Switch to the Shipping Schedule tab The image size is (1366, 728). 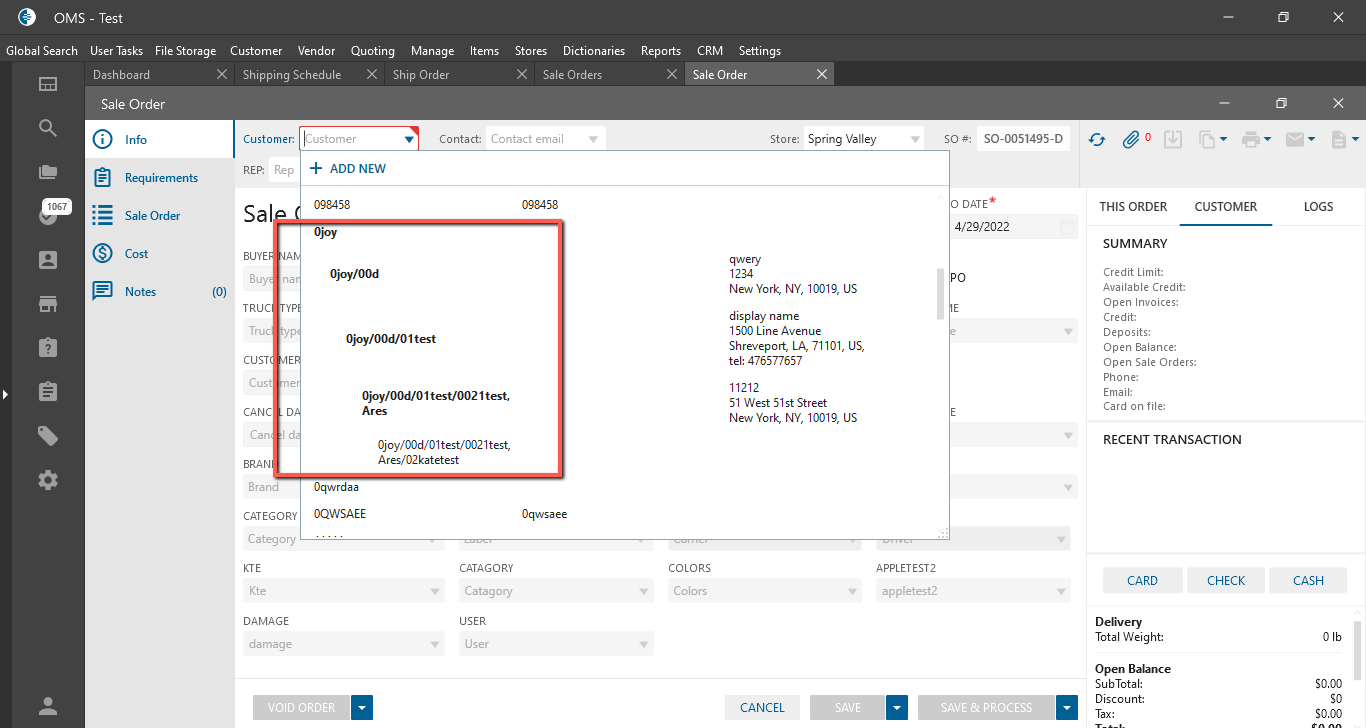pos(292,75)
